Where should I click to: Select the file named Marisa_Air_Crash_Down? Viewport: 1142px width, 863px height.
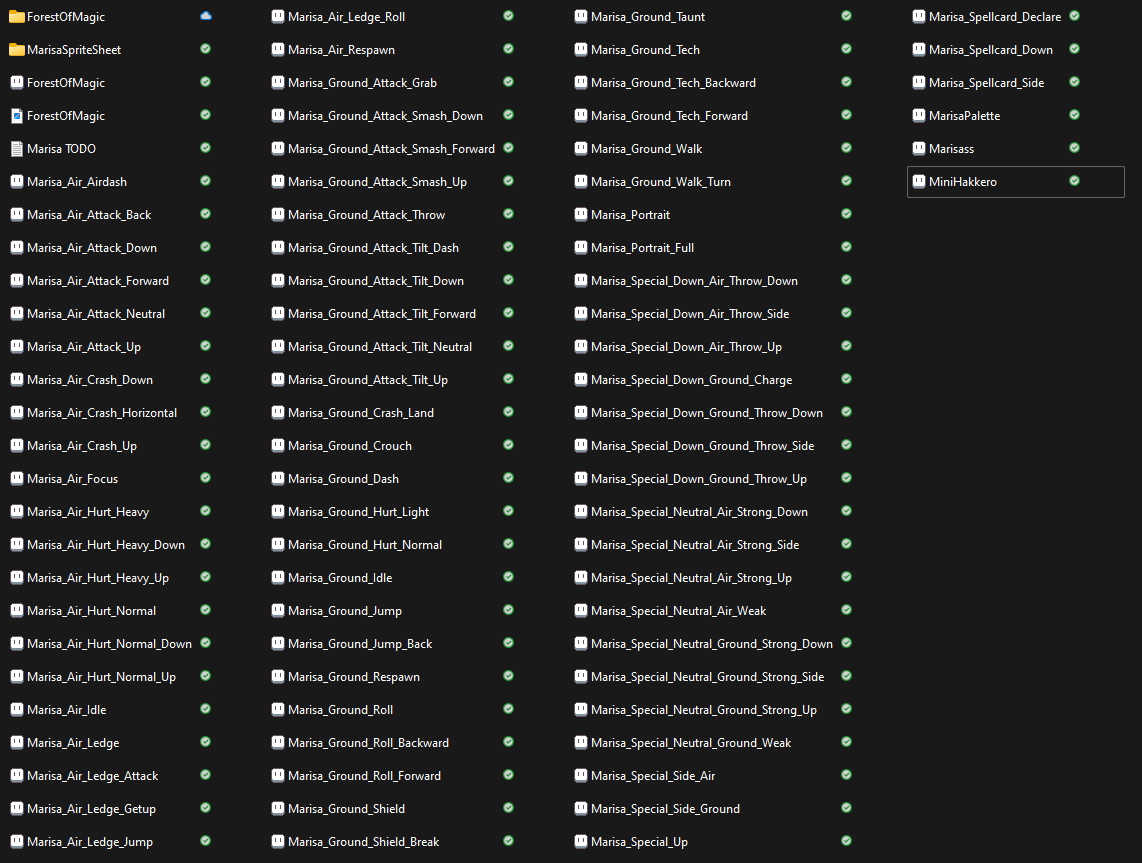(x=90, y=380)
